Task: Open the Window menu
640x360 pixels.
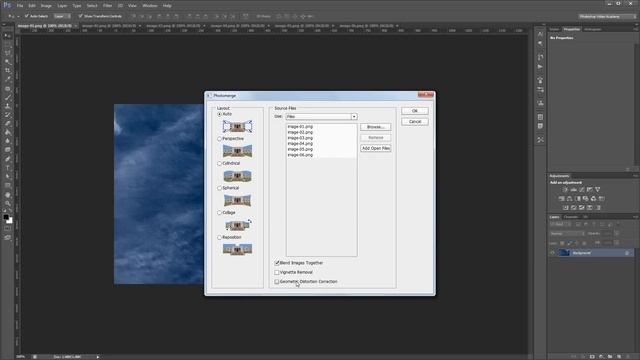Action: pos(150,6)
